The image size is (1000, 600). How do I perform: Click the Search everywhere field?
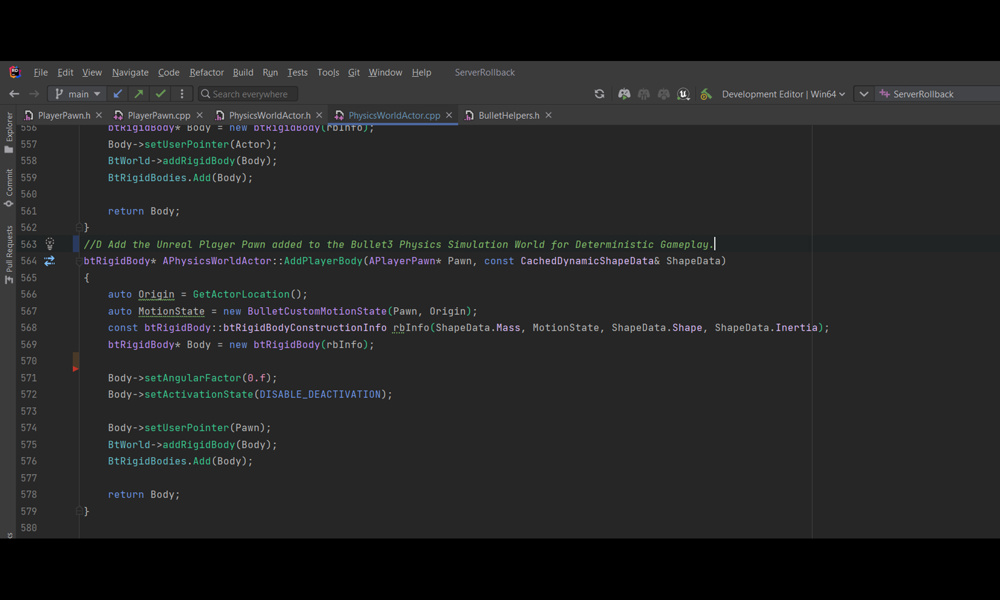250,94
